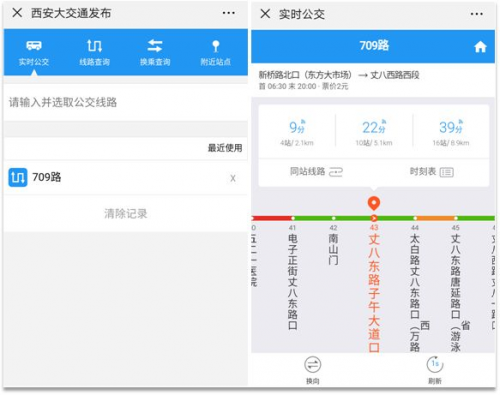The image size is (500, 395).
Task: Select the 9分 arriving bus estimate
Action: 297,132
